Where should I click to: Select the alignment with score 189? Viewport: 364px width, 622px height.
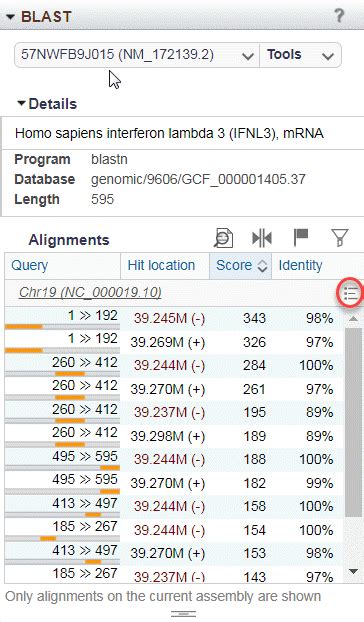[x=174, y=436]
